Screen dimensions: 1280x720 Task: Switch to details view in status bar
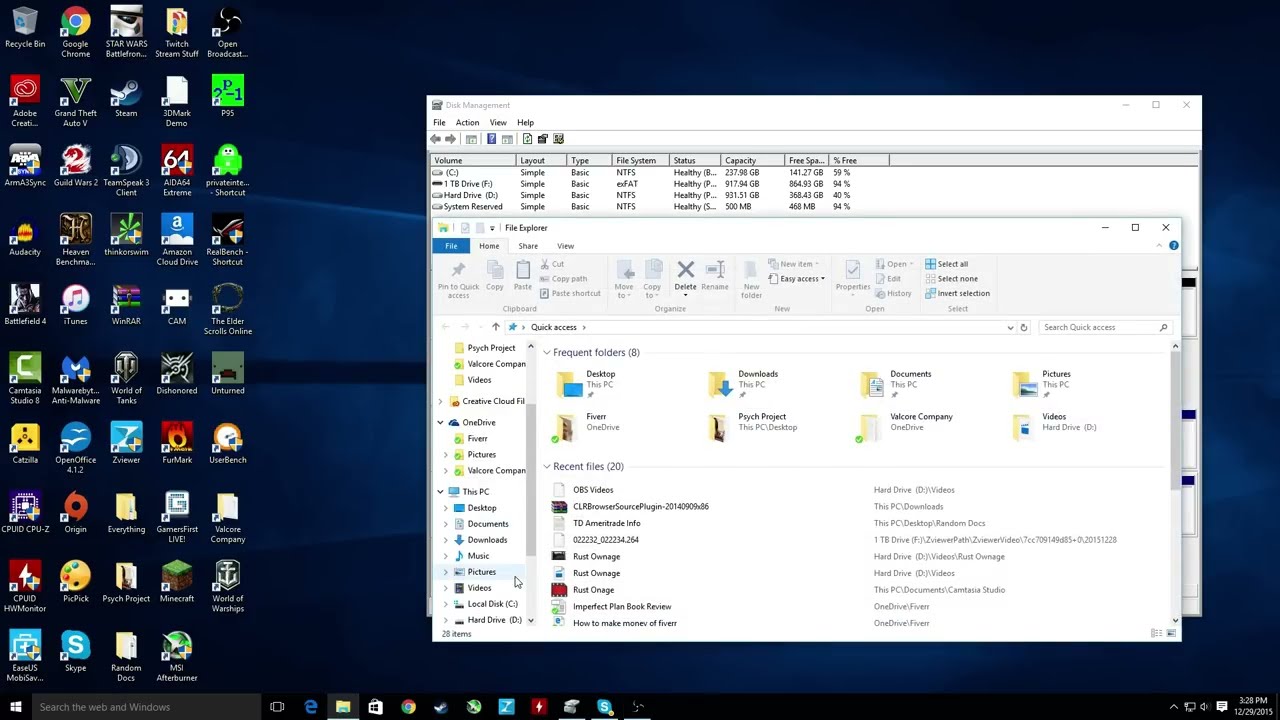[x=1156, y=633]
